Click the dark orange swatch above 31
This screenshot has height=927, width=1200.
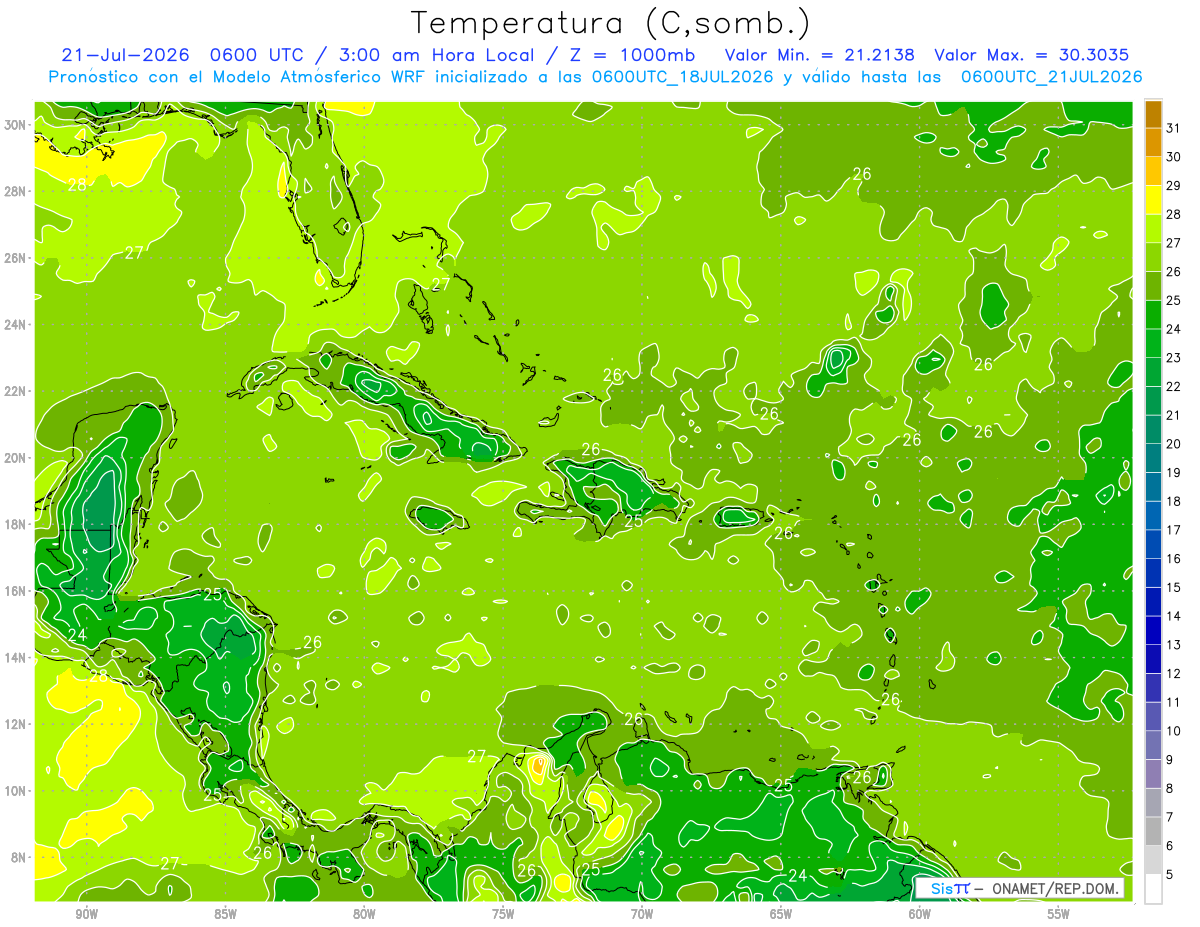pos(1153,113)
